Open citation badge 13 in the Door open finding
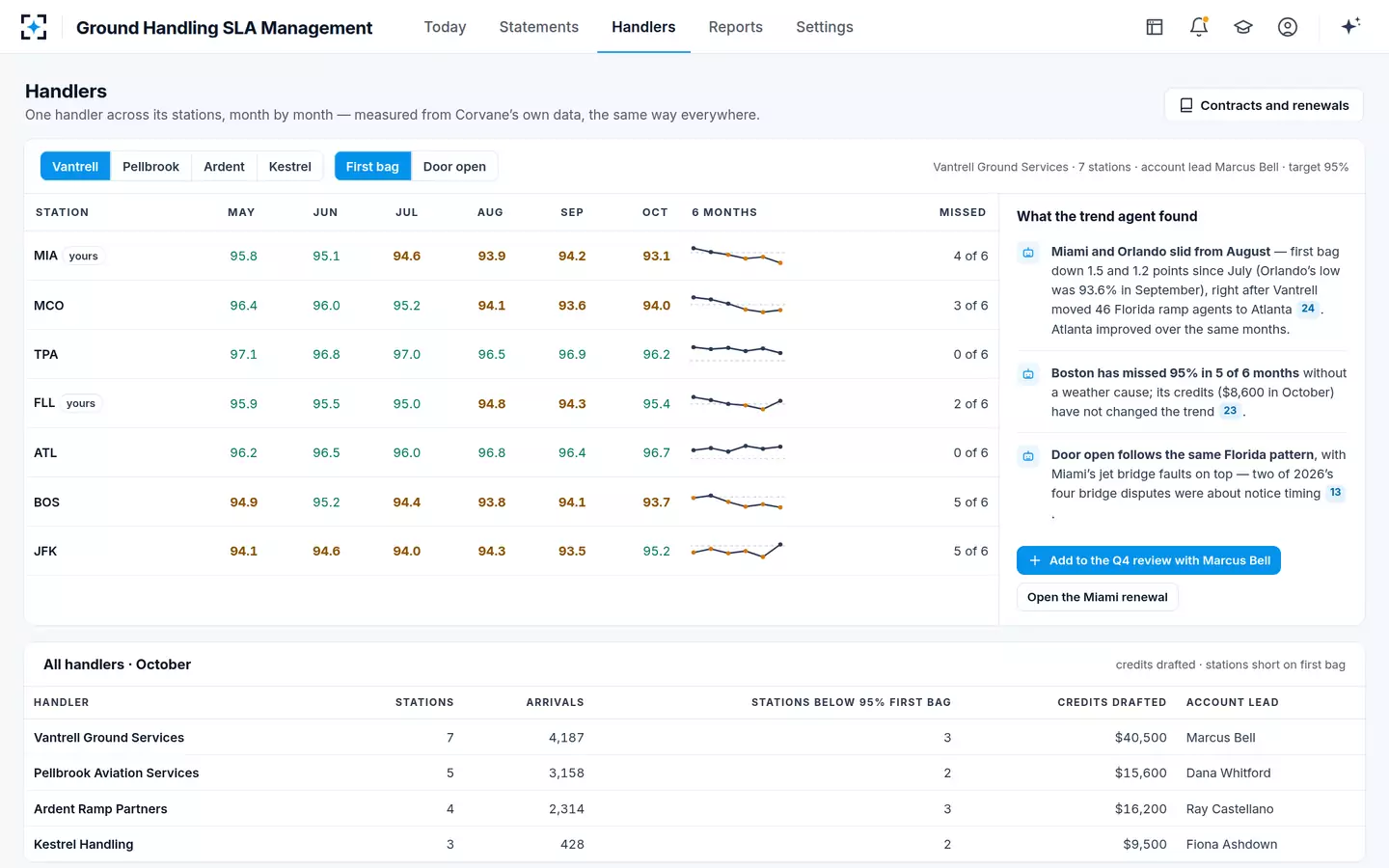Image resolution: width=1389 pixels, height=868 pixels. 1335,493
